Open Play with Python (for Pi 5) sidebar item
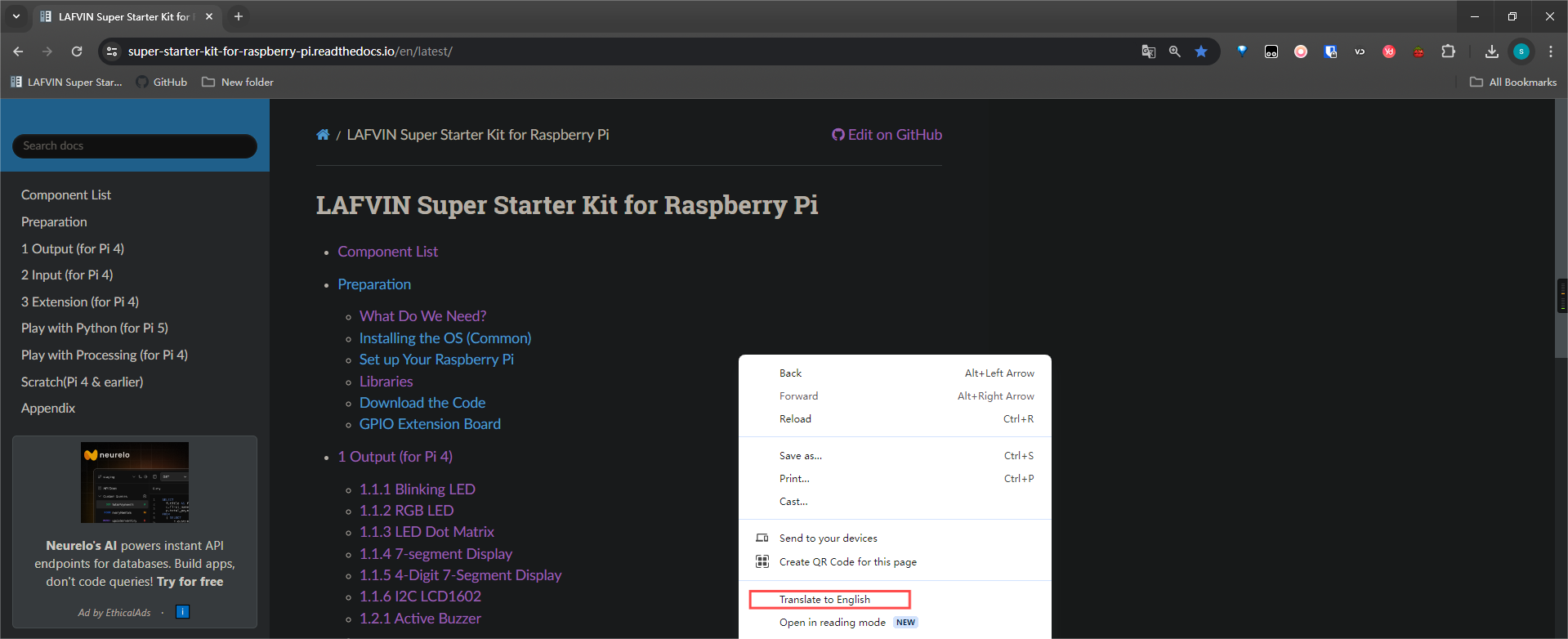 [95, 328]
